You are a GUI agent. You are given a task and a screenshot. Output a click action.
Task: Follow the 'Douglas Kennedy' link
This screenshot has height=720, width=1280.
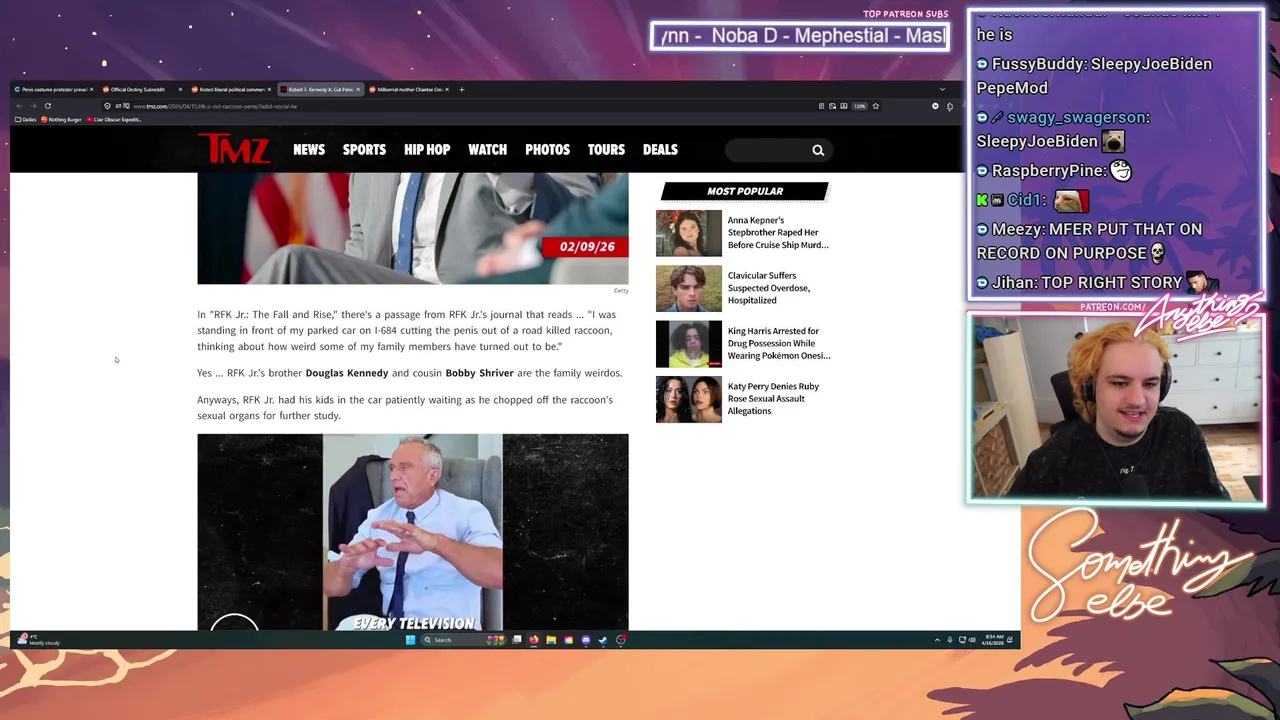click(x=347, y=373)
